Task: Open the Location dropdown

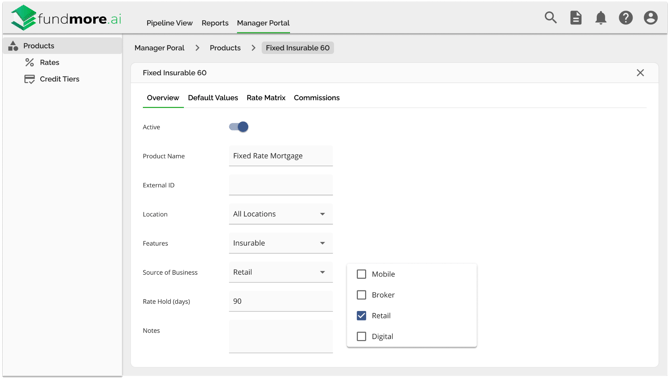Action: coord(281,214)
